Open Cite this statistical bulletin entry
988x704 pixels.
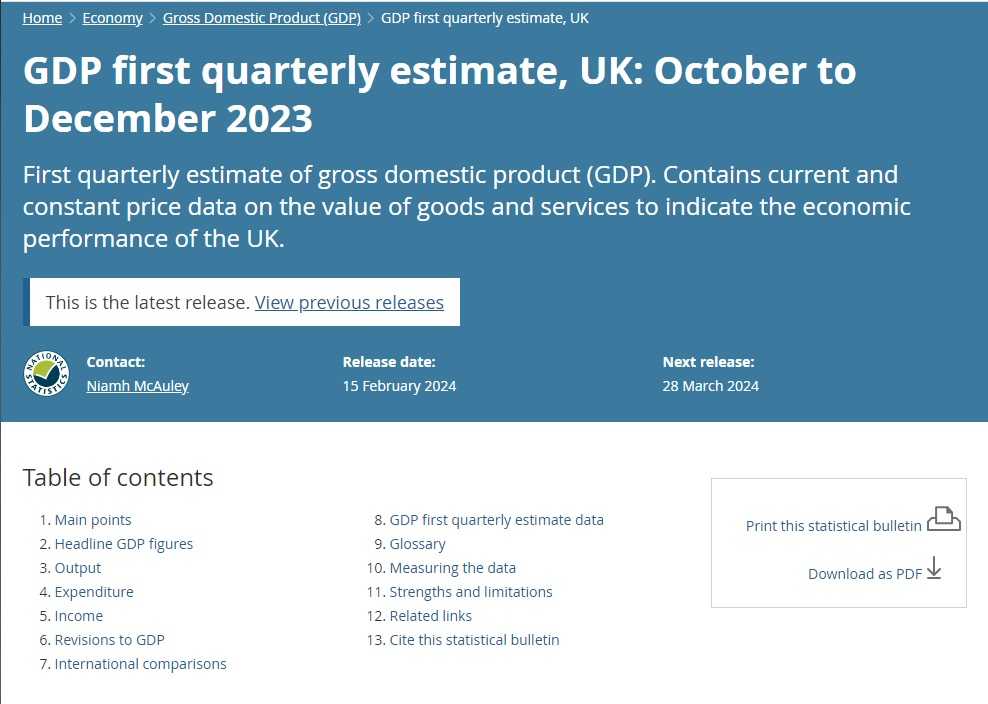(x=474, y=640)
